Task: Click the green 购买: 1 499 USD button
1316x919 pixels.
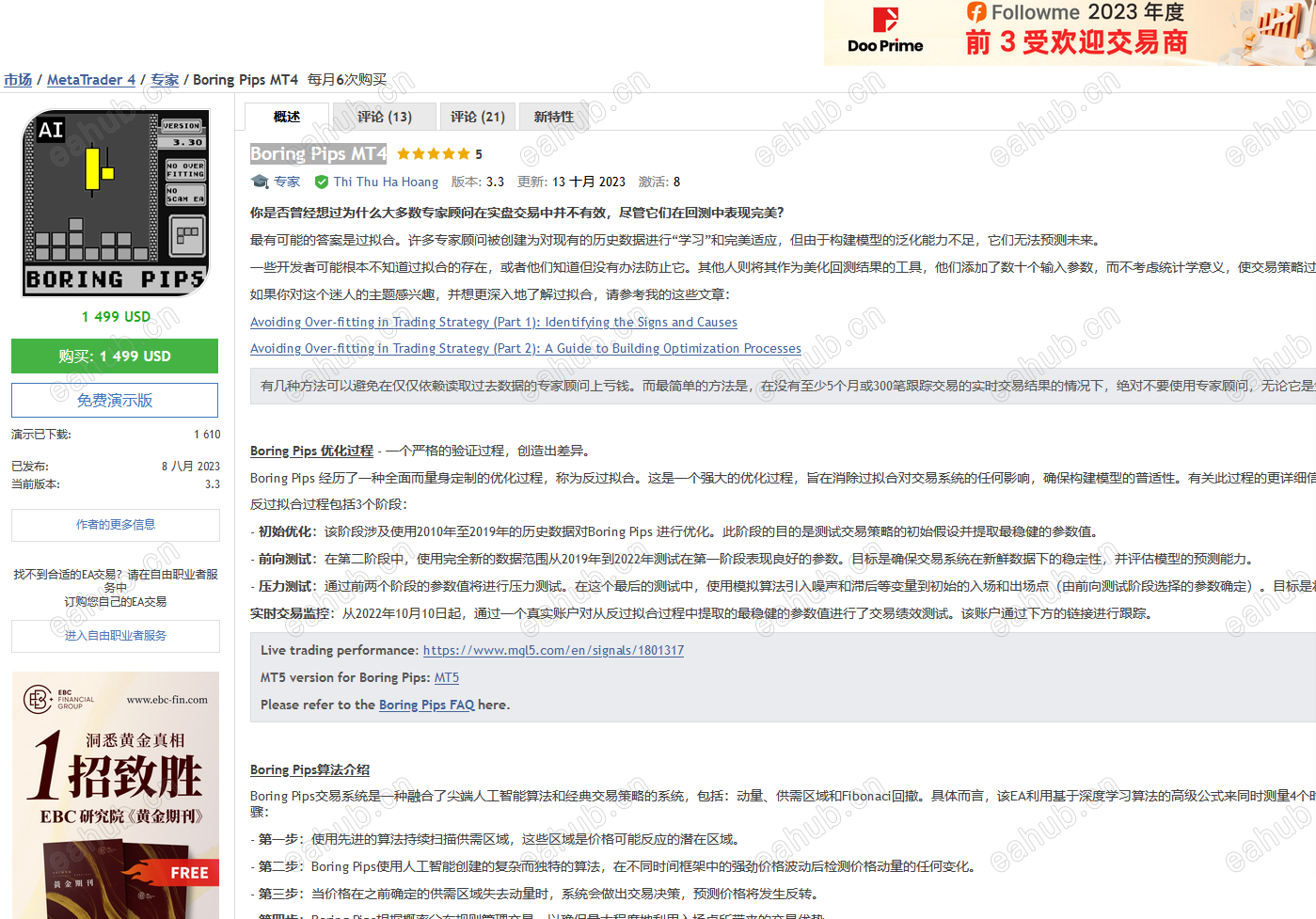Action: pos(115,357)
